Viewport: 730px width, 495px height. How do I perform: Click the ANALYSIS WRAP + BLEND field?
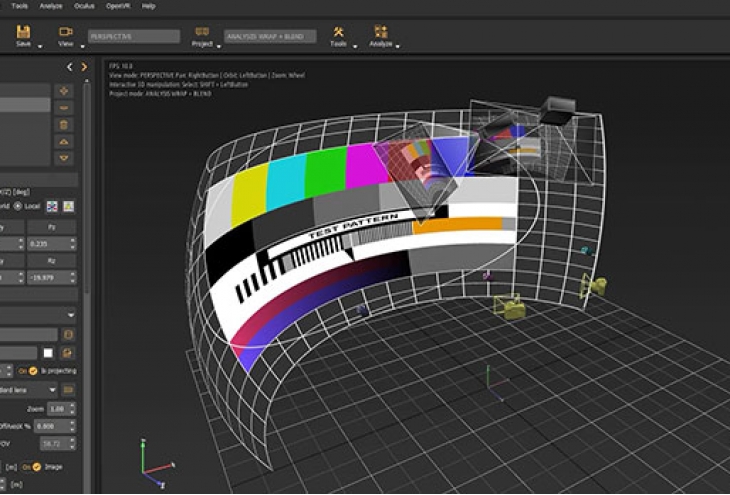pyautogui.click(x=270, y=36)
